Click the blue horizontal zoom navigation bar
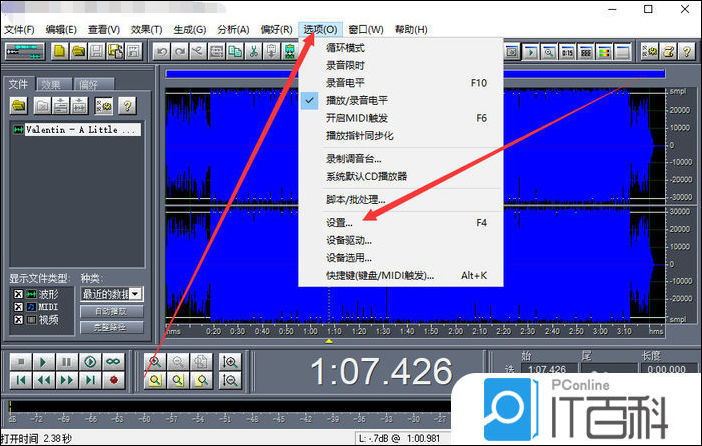Image resolution: width=702 pixels, height=446 pixels. [415, 74]
